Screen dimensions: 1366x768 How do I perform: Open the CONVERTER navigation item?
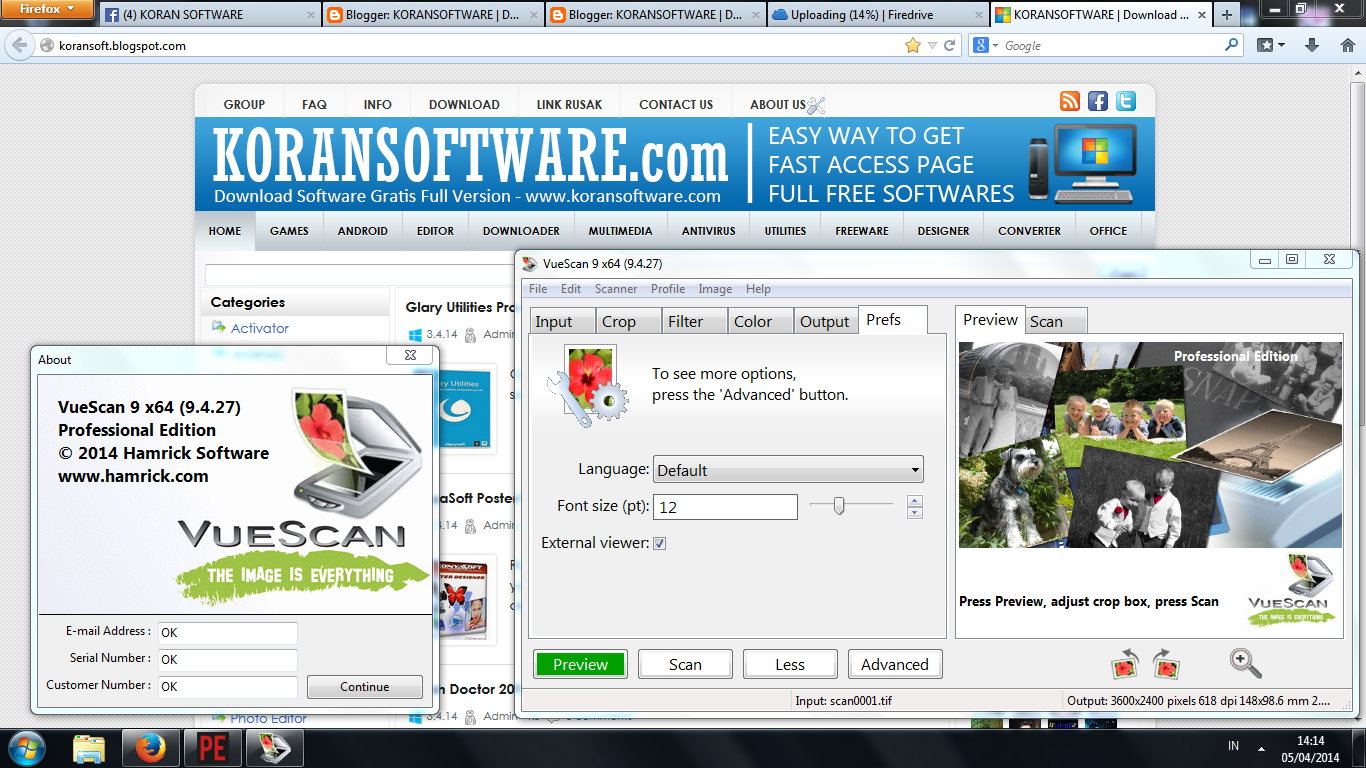(x=1029, y=231)
